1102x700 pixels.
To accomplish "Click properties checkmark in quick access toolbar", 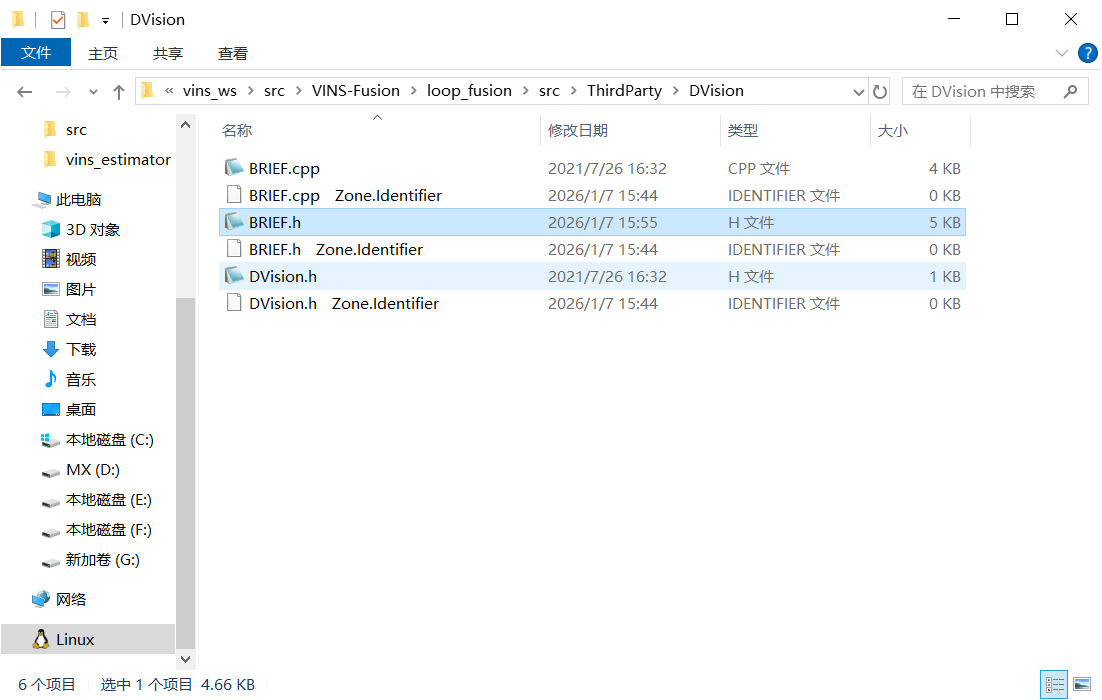I will tap(58, 19).
